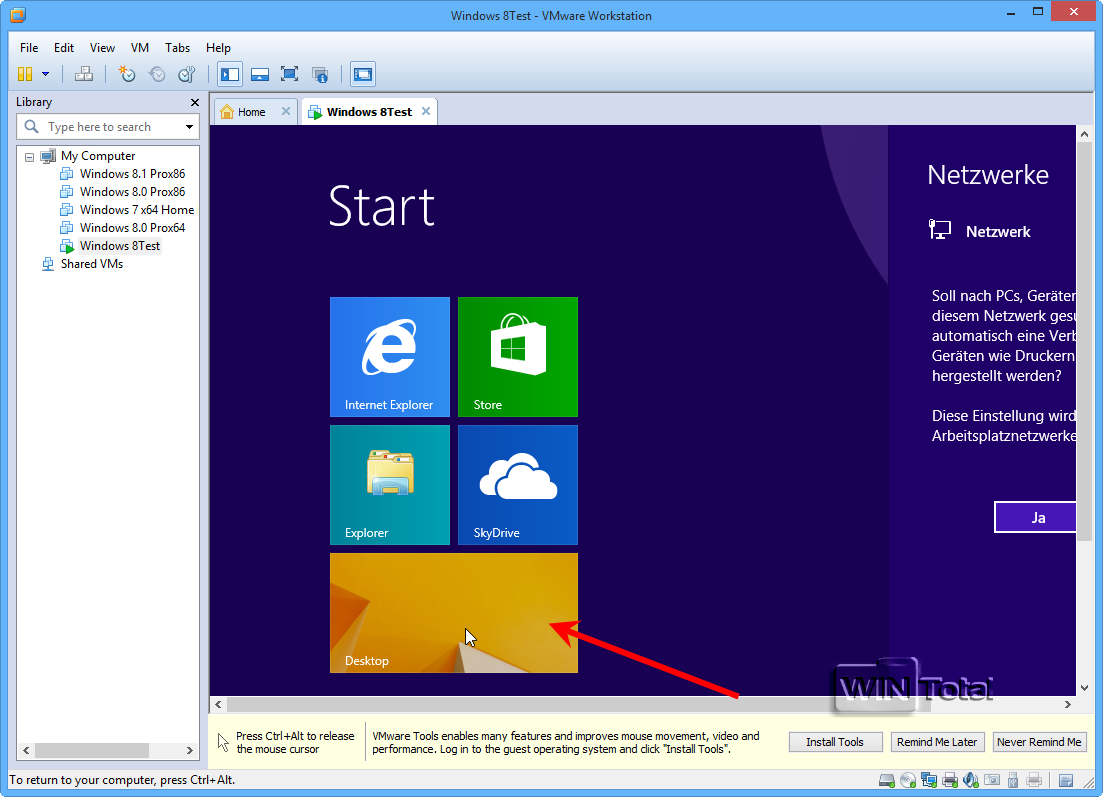
Task: Click the green-dot printer status bar icon
Action: (x=950, y=780)
